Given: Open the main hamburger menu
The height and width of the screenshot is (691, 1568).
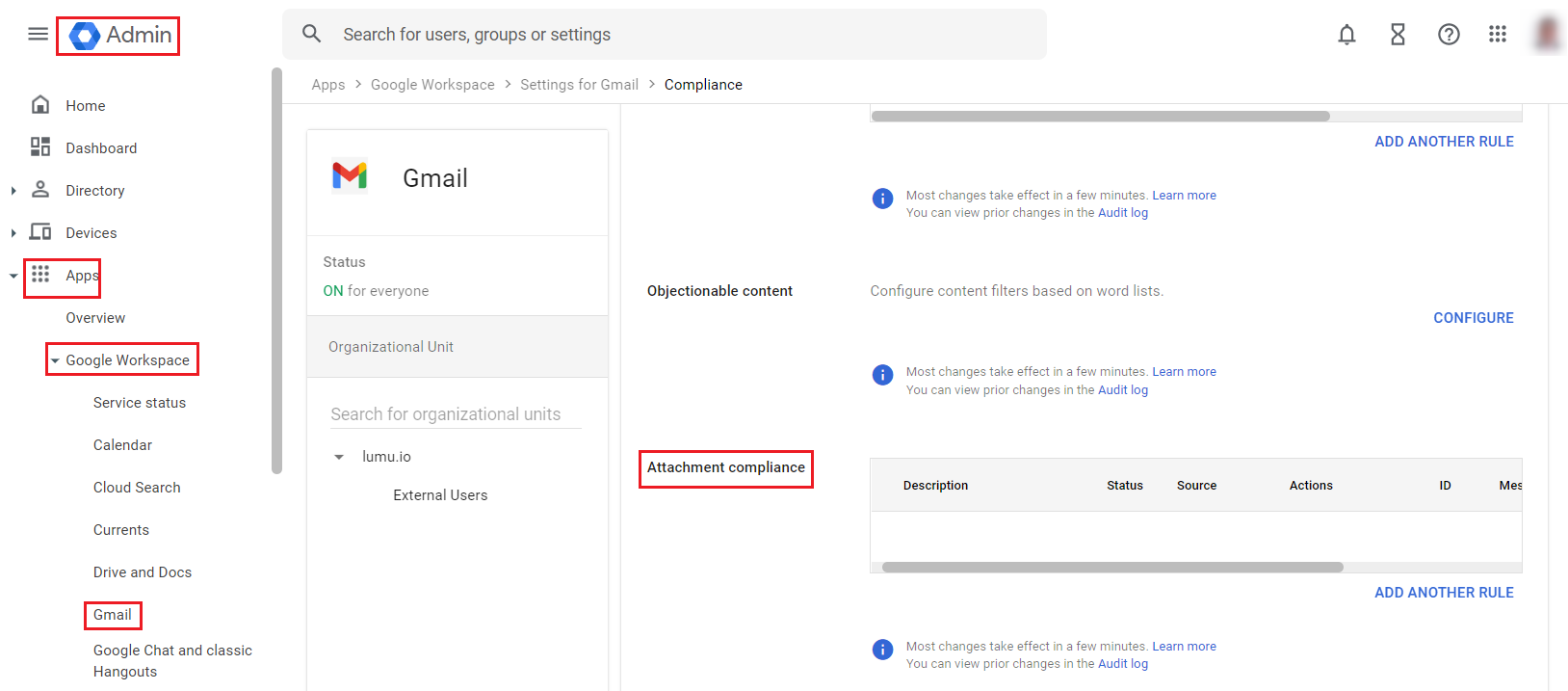Looking at the screenshot, I should [x=39, y=35].
